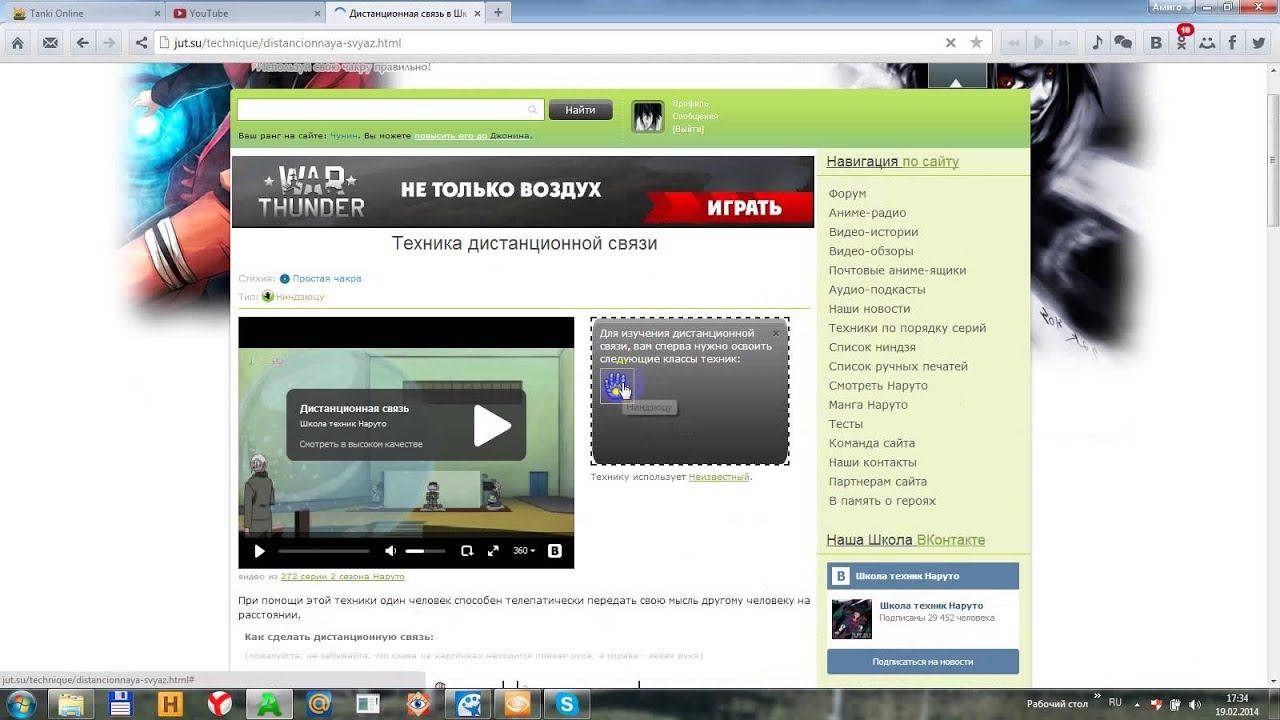Open the 272 серии 2 сезона Наруто link
The height and width of the screenshot is (720, 1280).
(x=343, y=577)
